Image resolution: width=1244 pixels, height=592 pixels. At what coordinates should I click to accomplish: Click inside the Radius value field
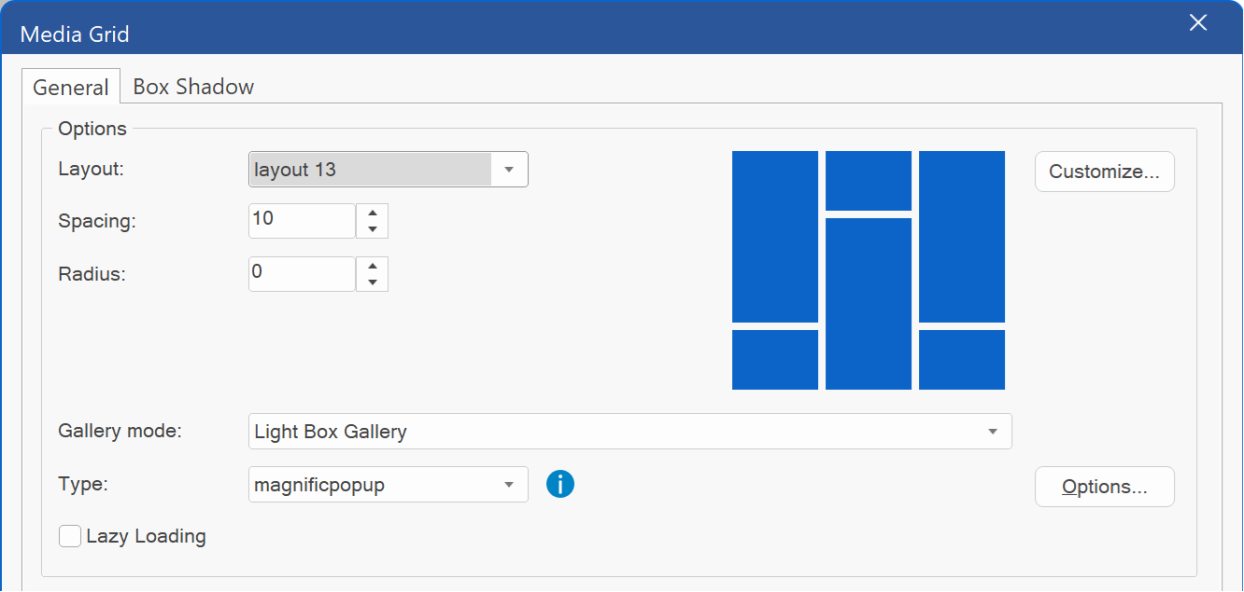click(x=302, y=274)
